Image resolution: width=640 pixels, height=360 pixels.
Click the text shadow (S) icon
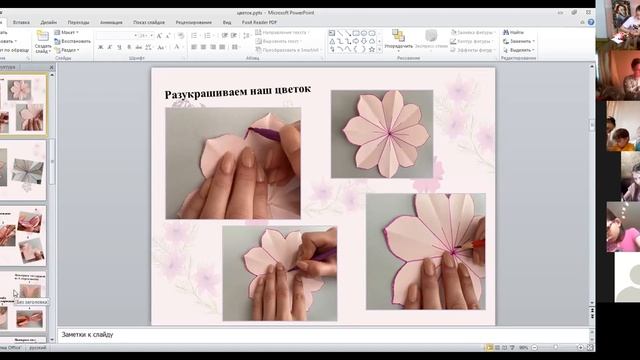point(129,47)
